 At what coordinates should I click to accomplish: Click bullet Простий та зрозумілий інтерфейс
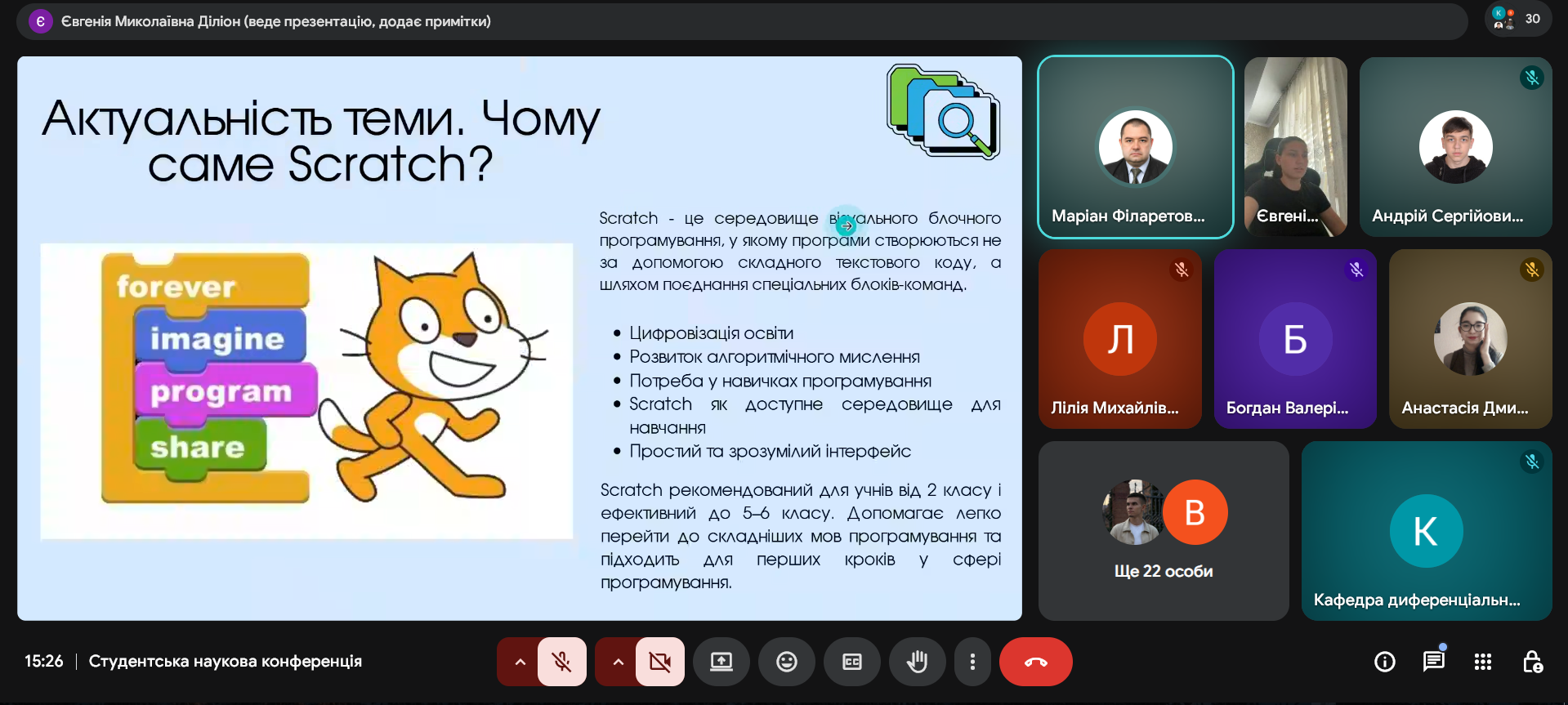click(770, 451)
